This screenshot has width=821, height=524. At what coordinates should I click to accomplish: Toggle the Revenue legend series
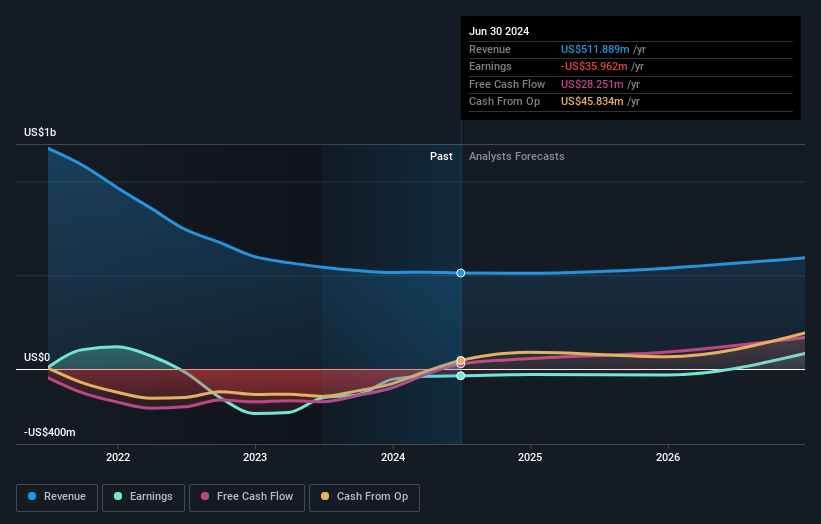pyautogui.click(x=57, y=497)
